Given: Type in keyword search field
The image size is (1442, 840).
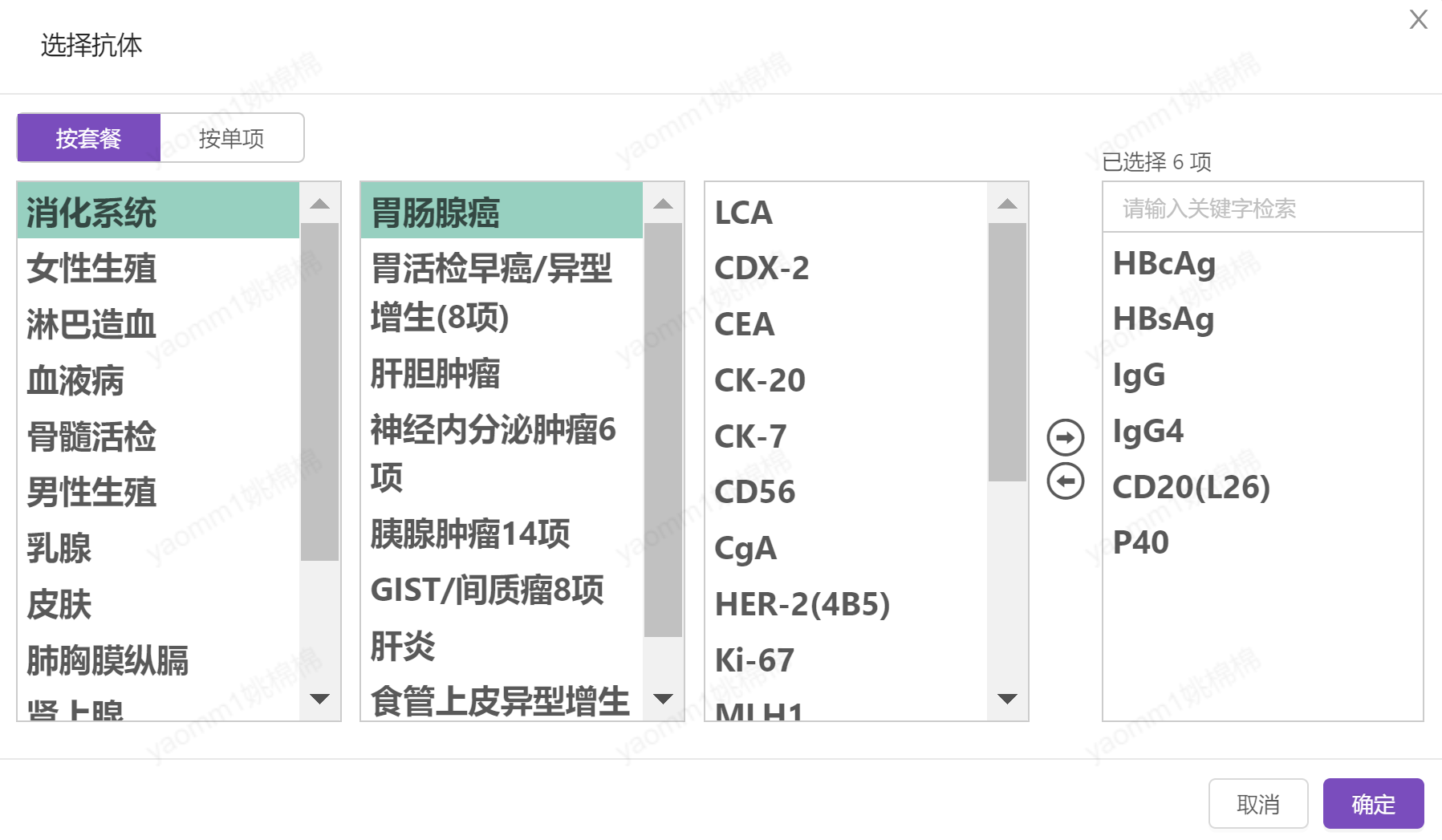Looking at the screenshot, I should tap(1262, 209).
